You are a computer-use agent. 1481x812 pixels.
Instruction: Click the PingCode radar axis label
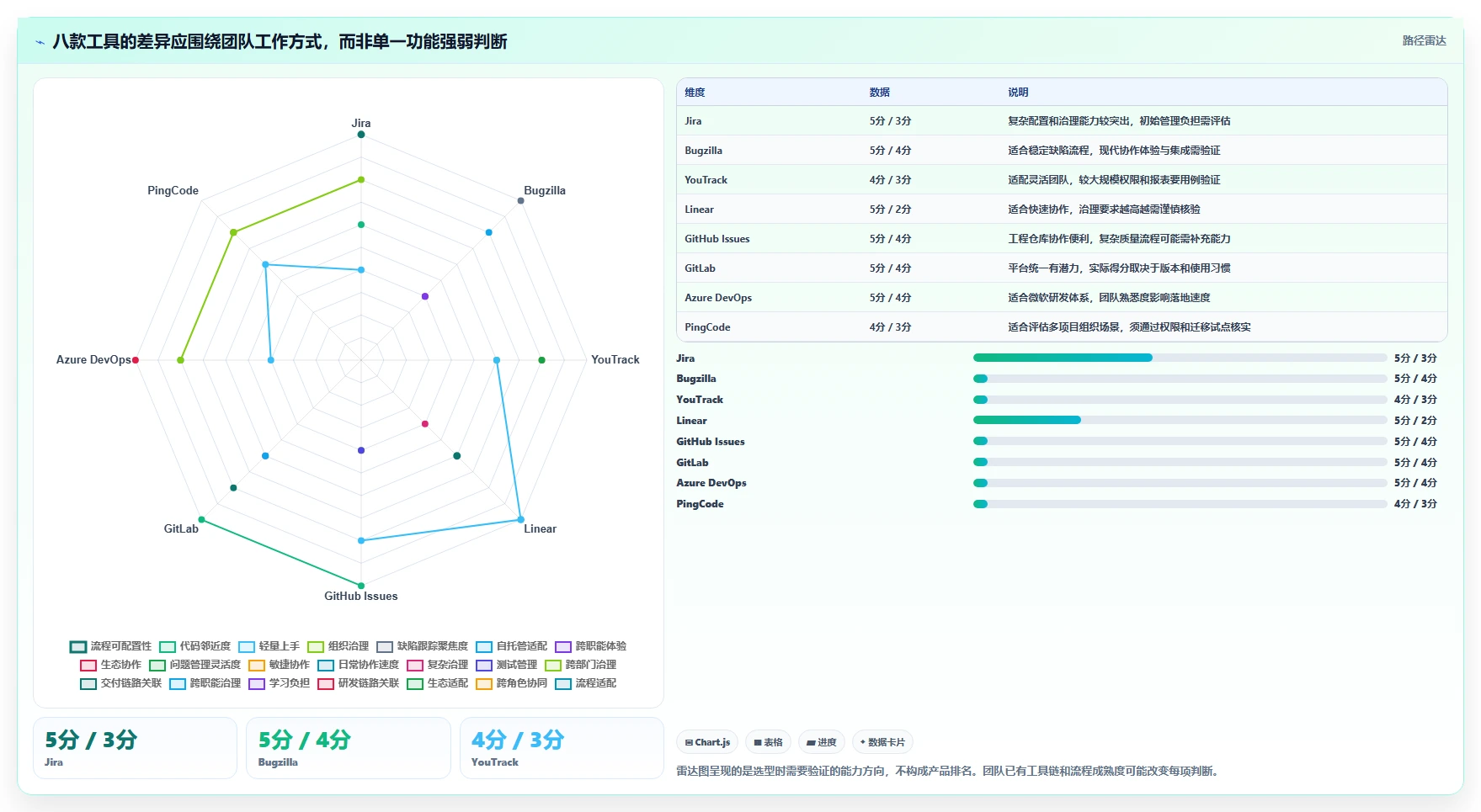pos(173,190)
